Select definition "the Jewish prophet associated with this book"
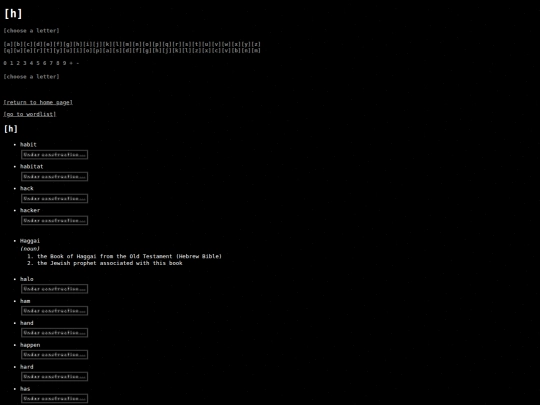Viewport: 540px width, 405px height. pos(110,263)
